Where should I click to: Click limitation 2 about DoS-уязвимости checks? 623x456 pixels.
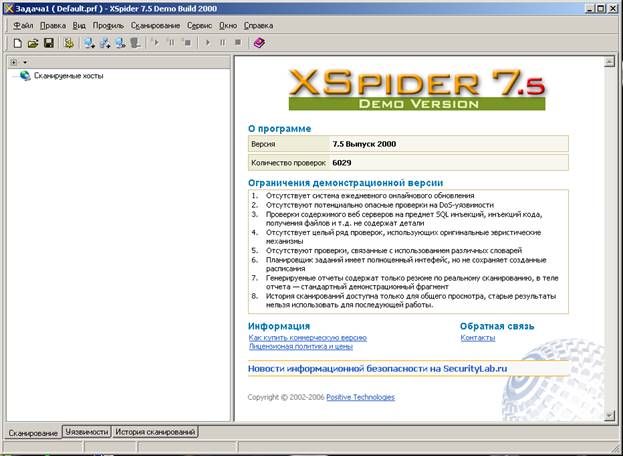(x=380, y=205)
